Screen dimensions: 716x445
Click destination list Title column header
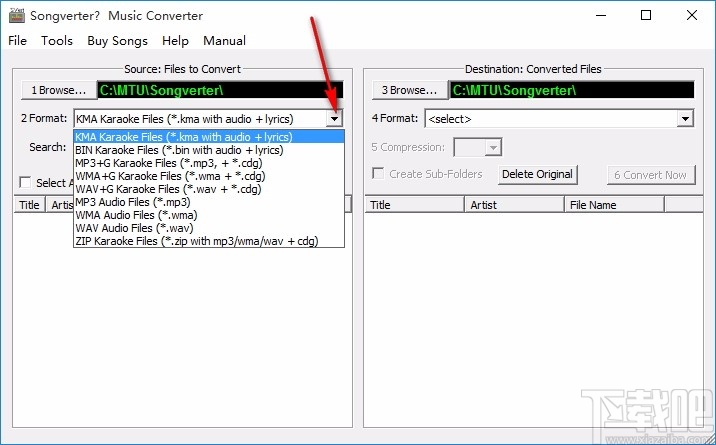click(415, 205)
